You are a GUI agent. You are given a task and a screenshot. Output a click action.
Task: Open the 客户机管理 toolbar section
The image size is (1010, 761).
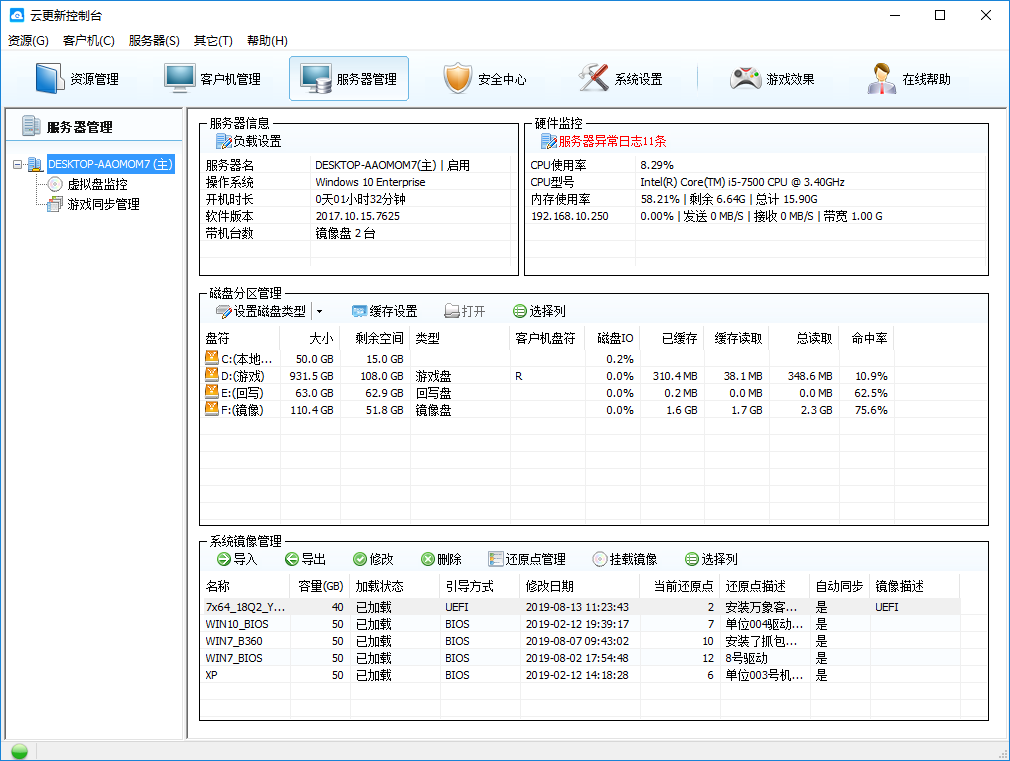(x=212, y=79)
